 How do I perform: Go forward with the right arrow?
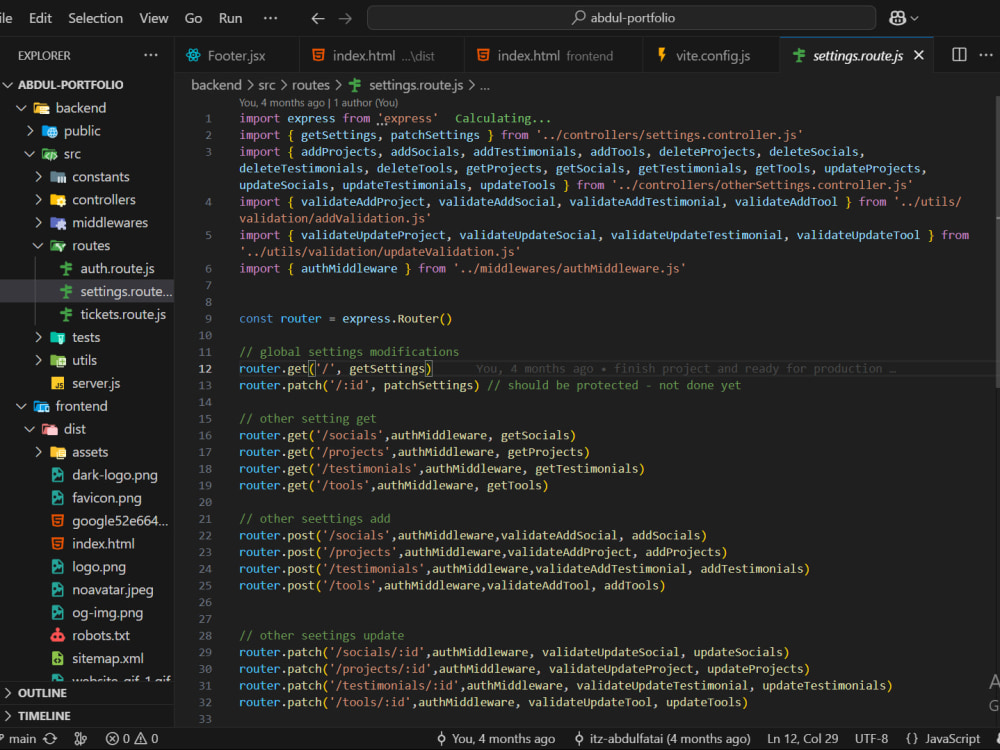(x=345, y=18)
